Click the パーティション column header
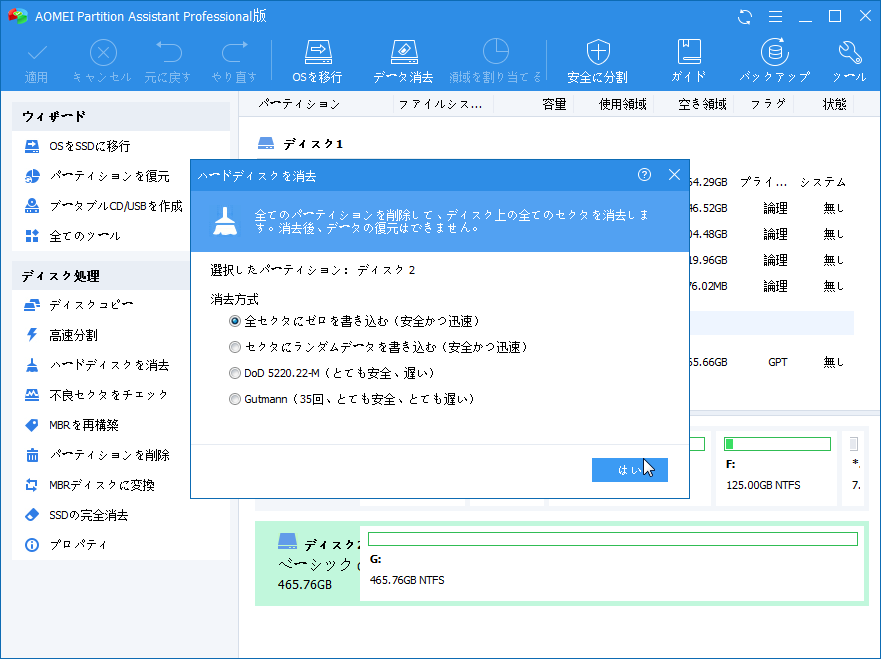881x659 pixels. tap(299, 104)
